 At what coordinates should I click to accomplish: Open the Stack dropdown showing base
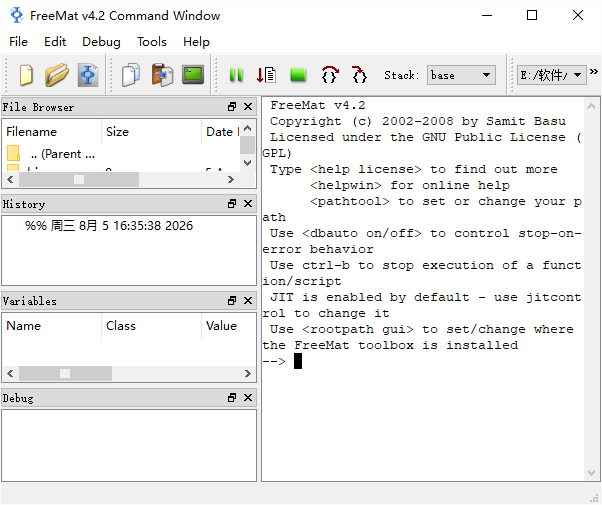coord(461,75)
